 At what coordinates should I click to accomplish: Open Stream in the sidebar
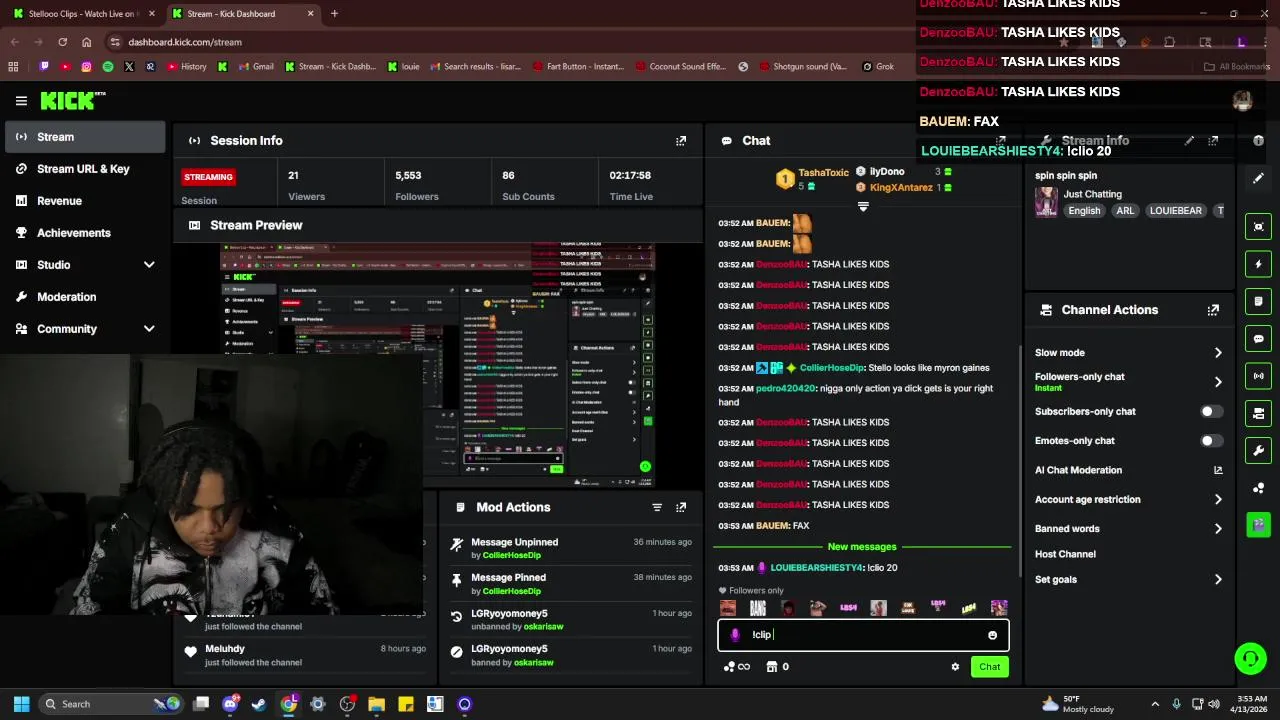[85, 137]
